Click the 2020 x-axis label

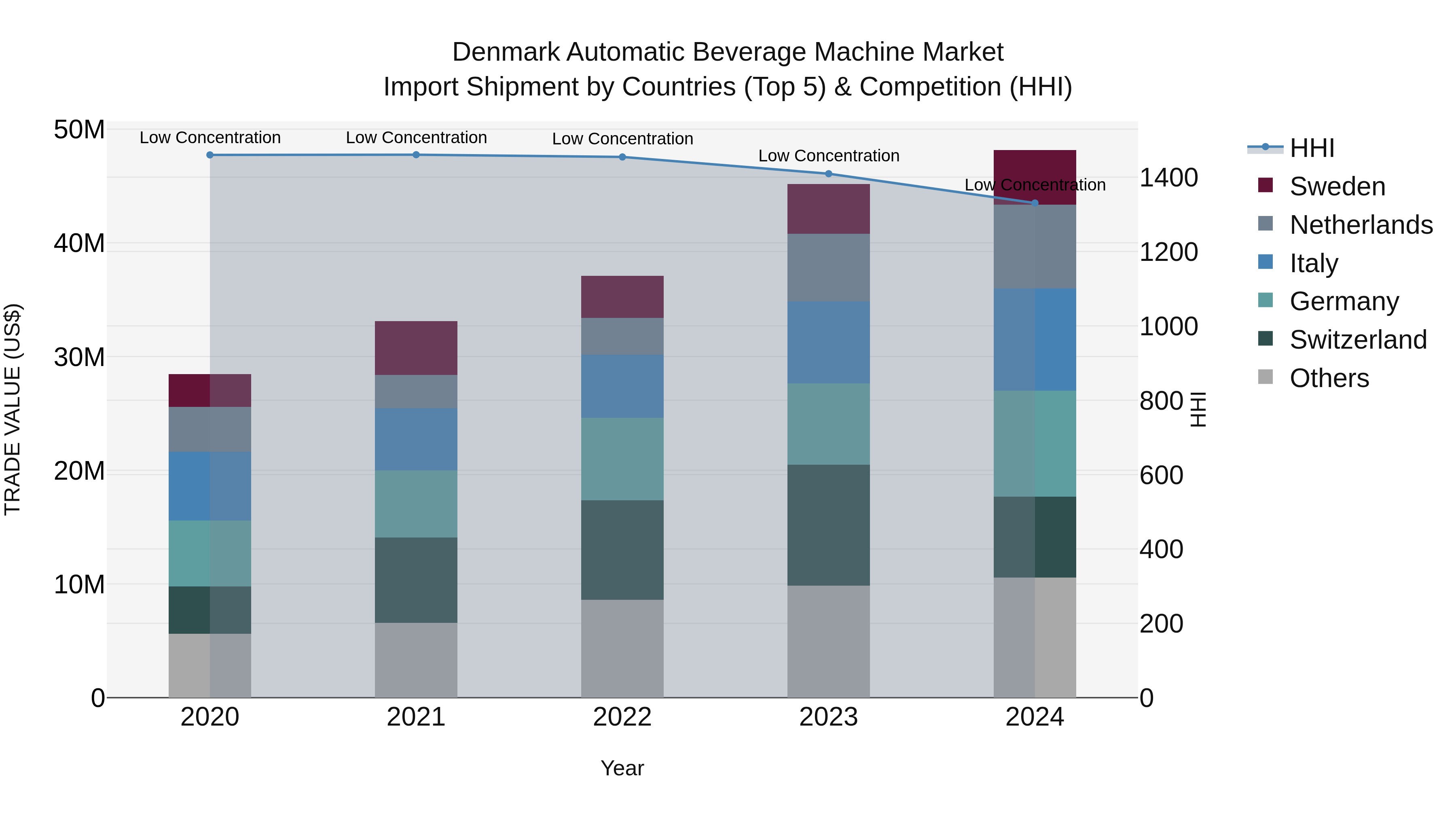coord(210,717)
